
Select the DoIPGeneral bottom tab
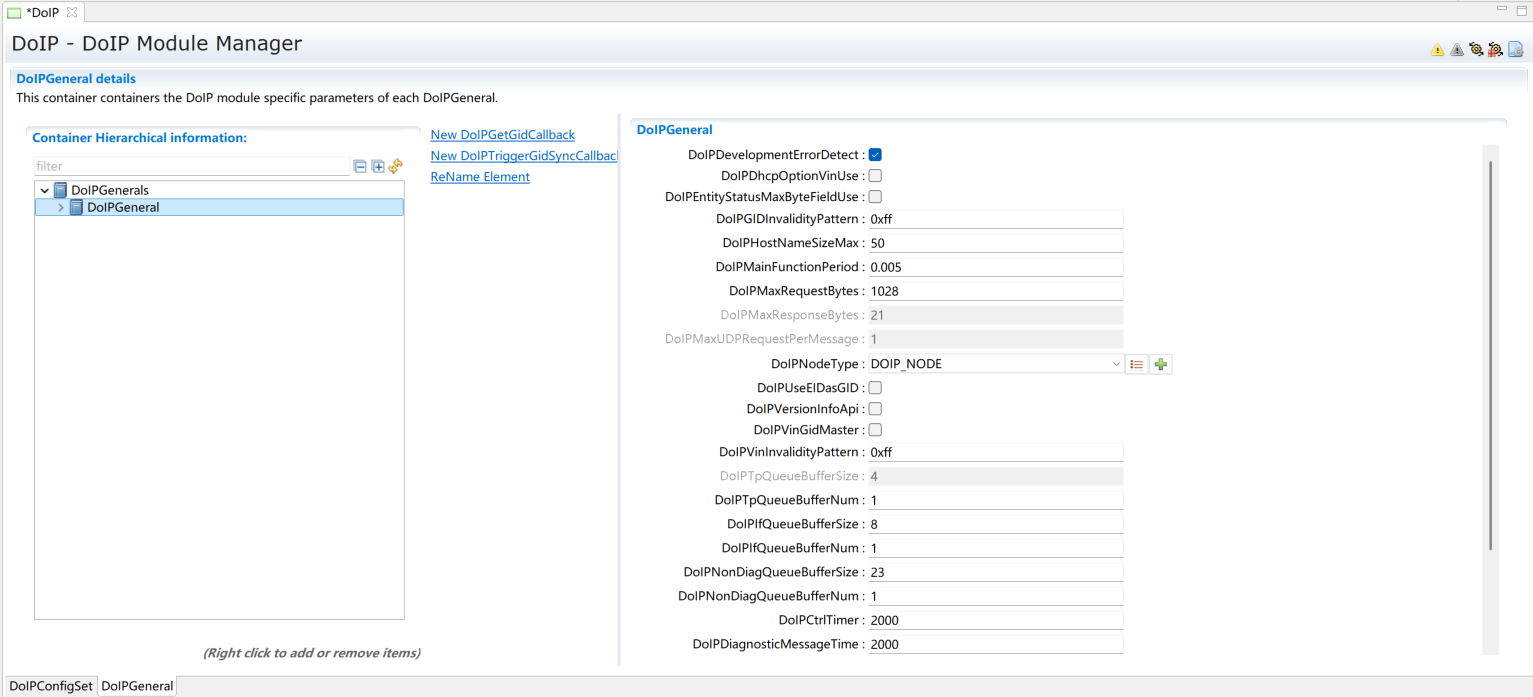click(x=137, y=686)
